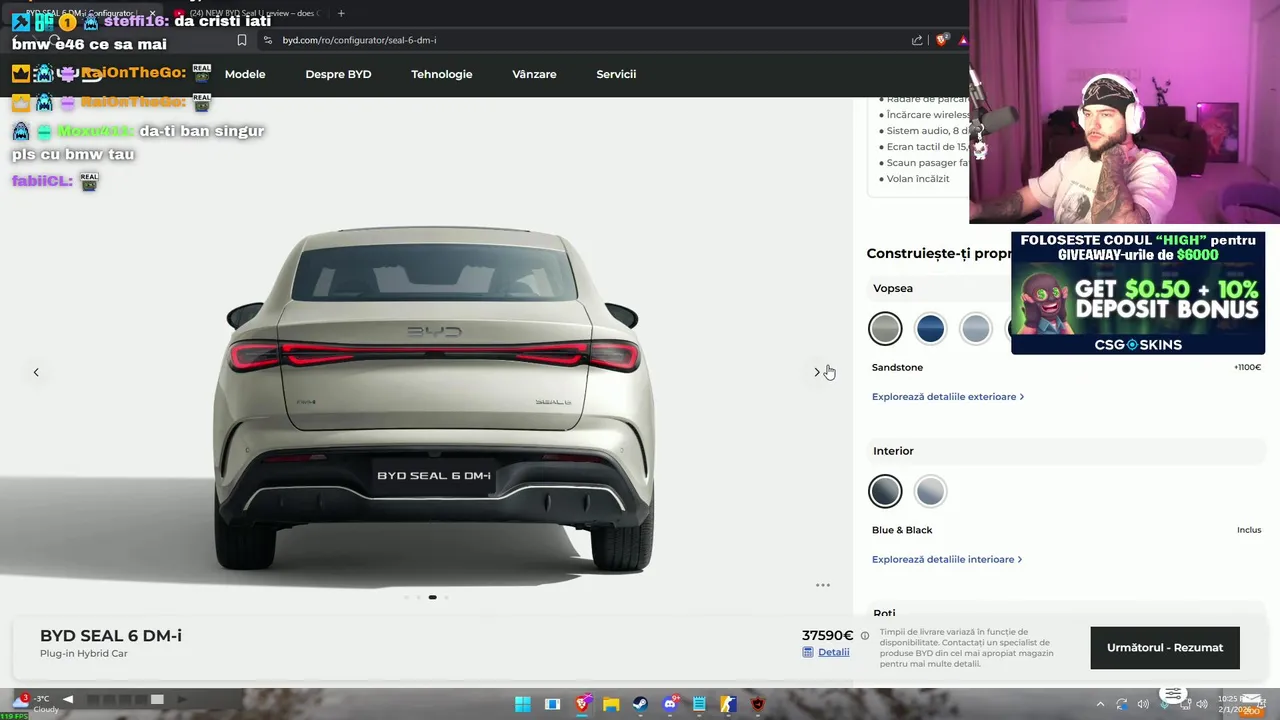1280x720 pixels.
Task: Open the Modele menu
Action: click(245, 74)
